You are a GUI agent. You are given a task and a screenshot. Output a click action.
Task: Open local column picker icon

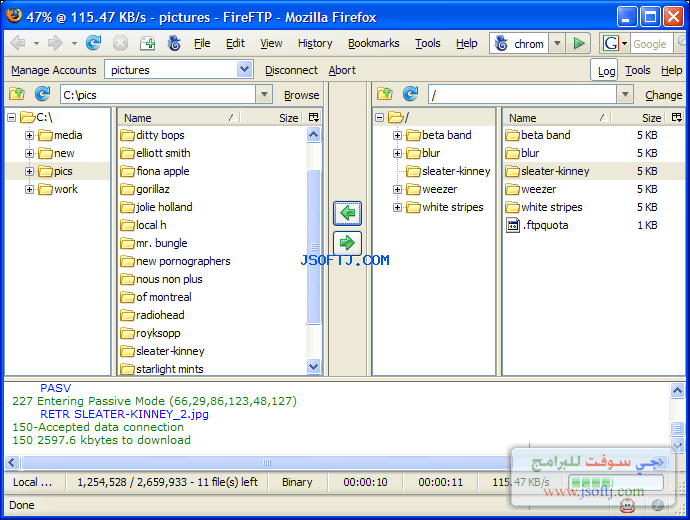point(314,117)
